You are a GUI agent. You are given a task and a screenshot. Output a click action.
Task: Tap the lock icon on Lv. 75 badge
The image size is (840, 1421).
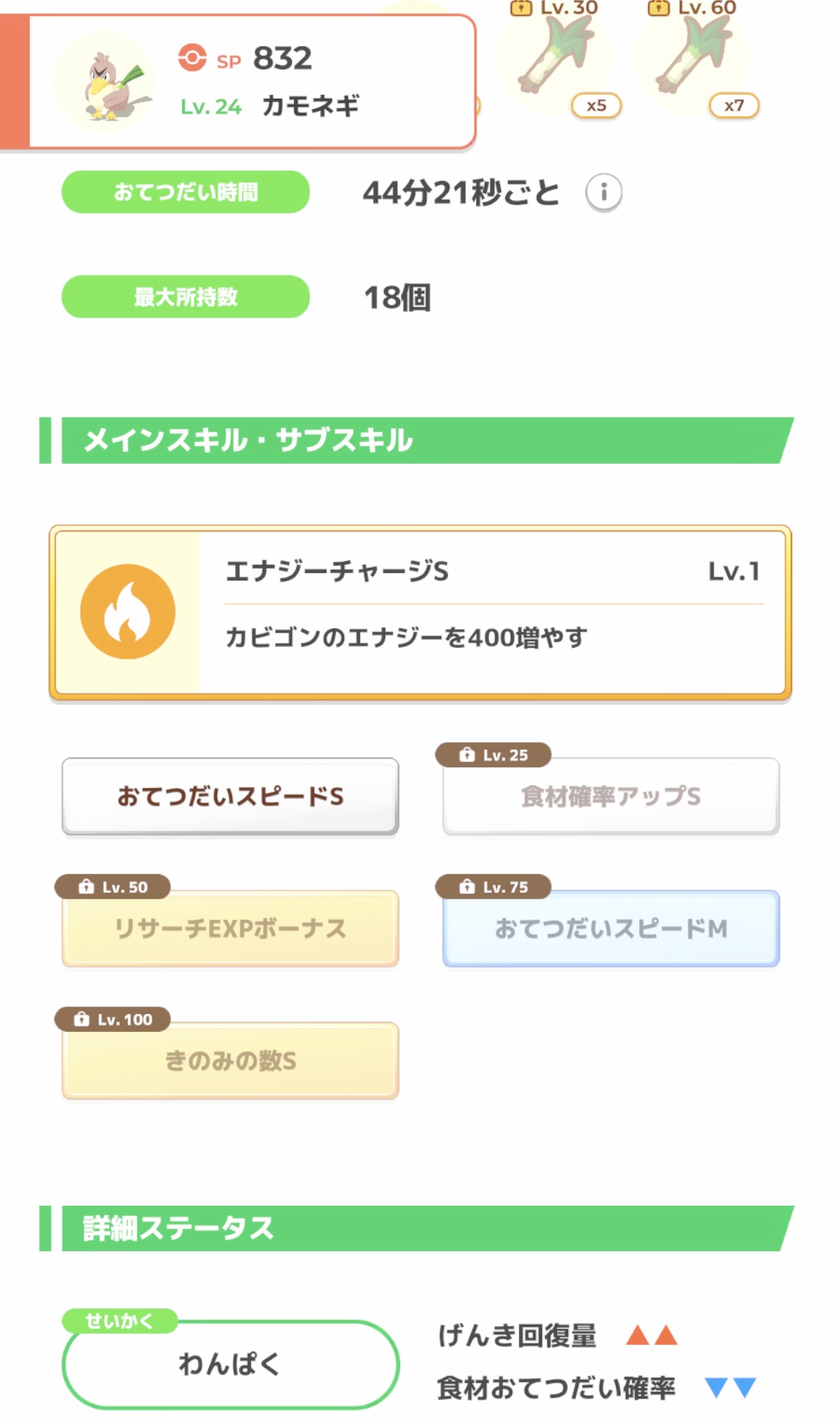coord(467,887)
